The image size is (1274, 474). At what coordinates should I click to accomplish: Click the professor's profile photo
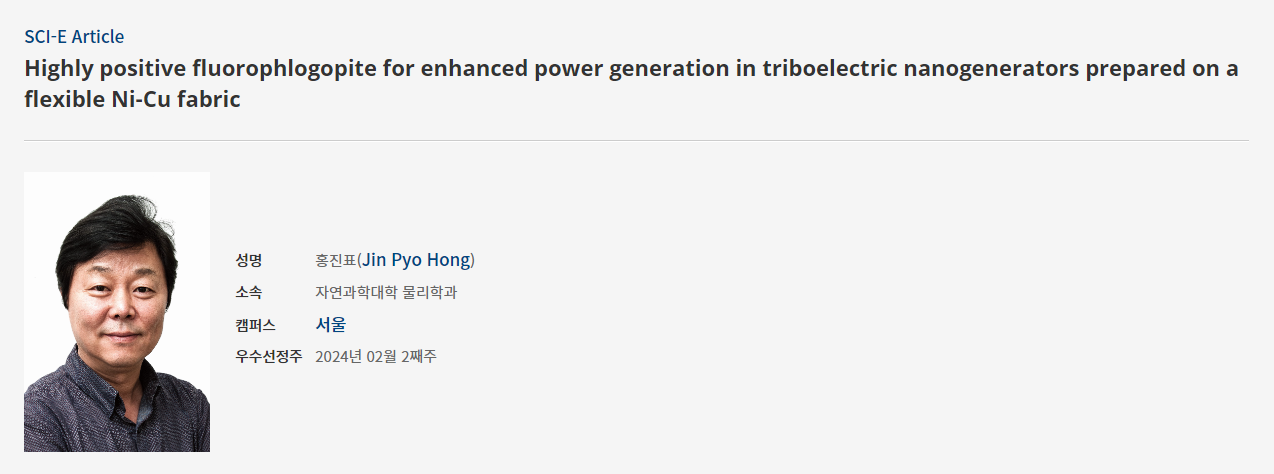tap(117, 311)
